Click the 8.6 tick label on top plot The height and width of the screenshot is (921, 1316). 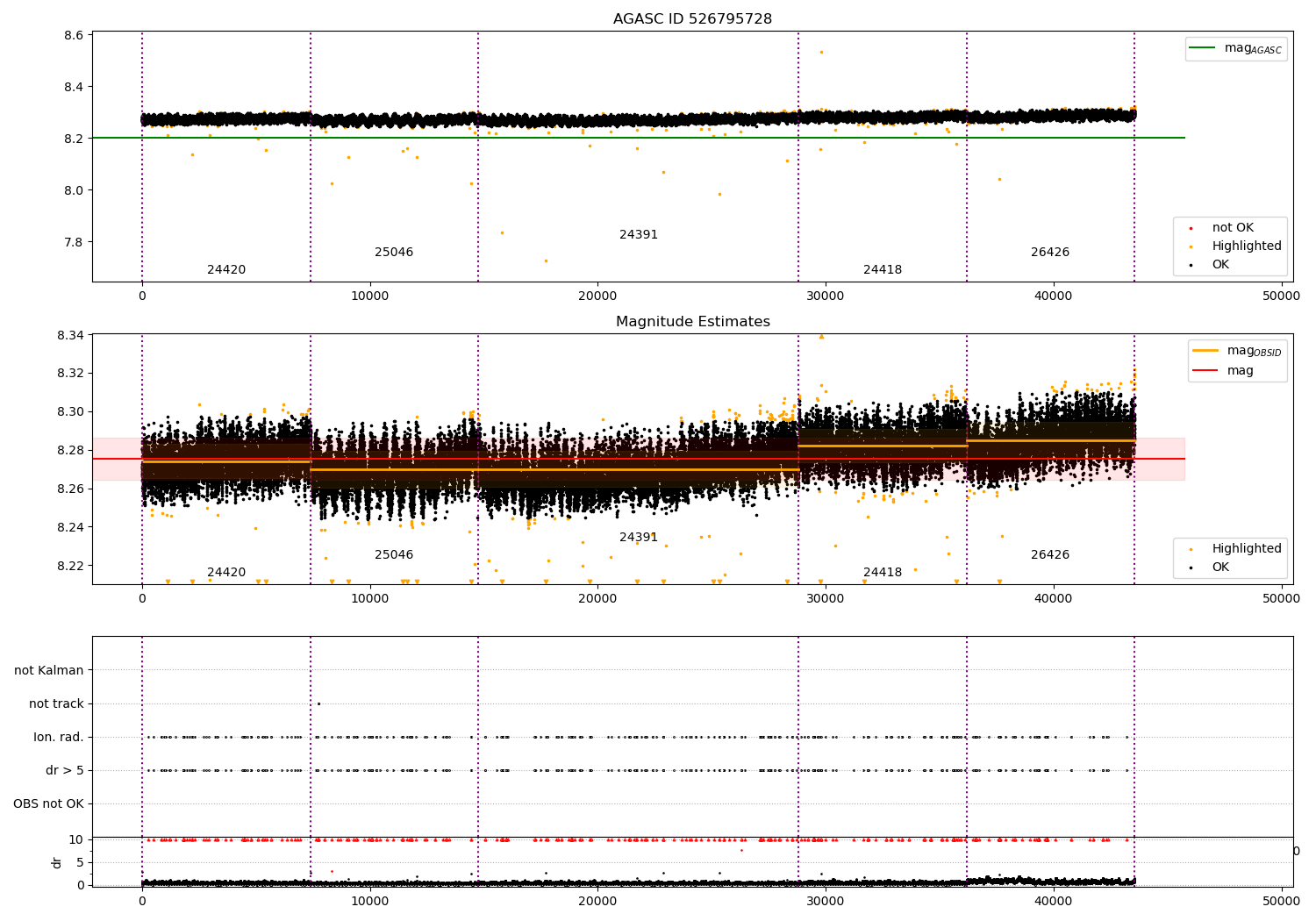[74, 36]
